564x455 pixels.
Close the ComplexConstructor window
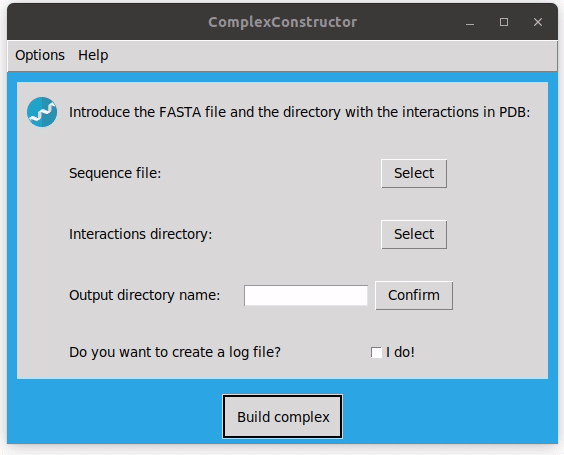click(538, 22)
